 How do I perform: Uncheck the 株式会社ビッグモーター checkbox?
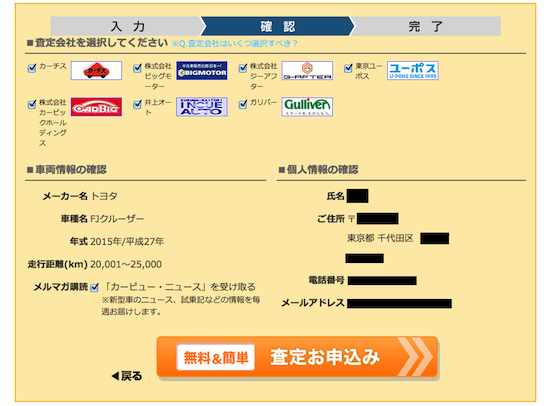click(x=138, y=68)
